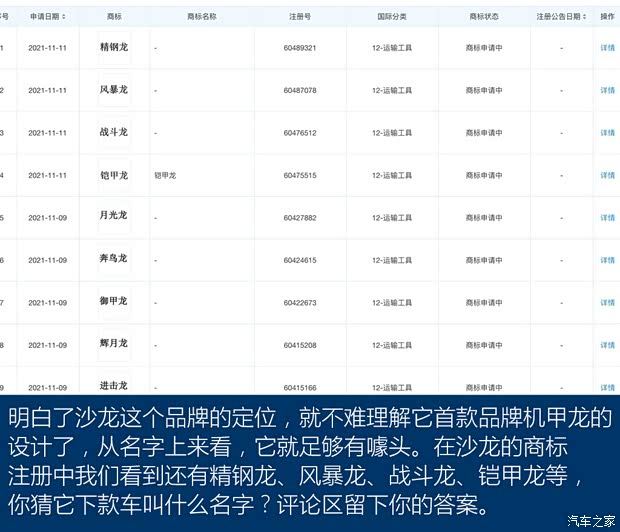Select registration number 60415166
The image size is (620, 532).
[x=300, y=388]
